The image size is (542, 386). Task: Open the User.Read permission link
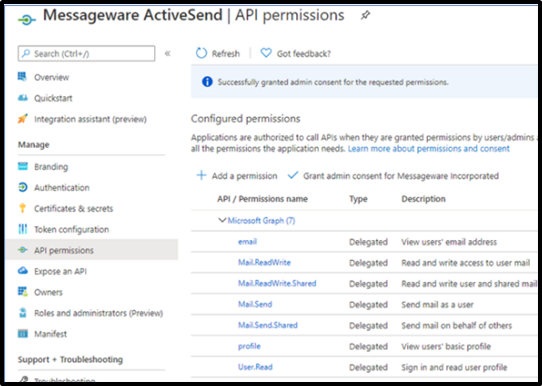(255, 367)
